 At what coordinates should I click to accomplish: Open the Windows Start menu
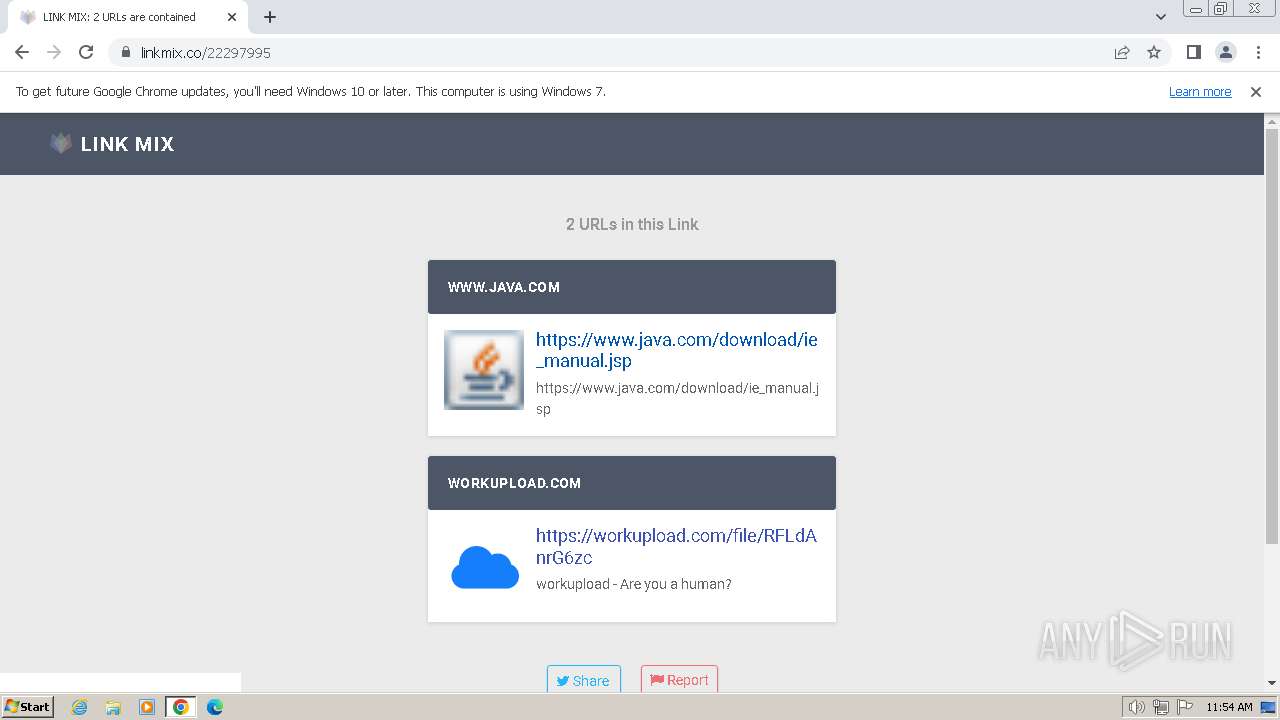pos(28,706)
